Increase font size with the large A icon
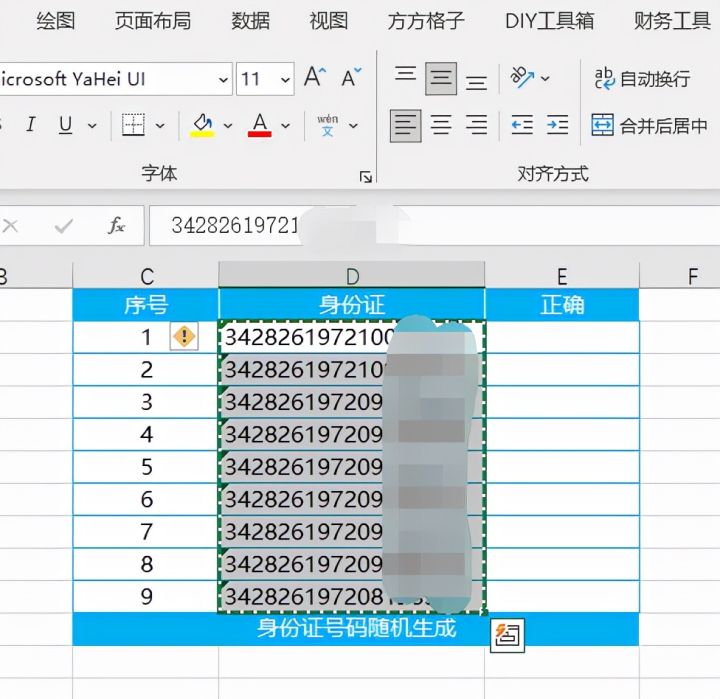The height and width of the screenshot is (699, 720). (315, 77)
